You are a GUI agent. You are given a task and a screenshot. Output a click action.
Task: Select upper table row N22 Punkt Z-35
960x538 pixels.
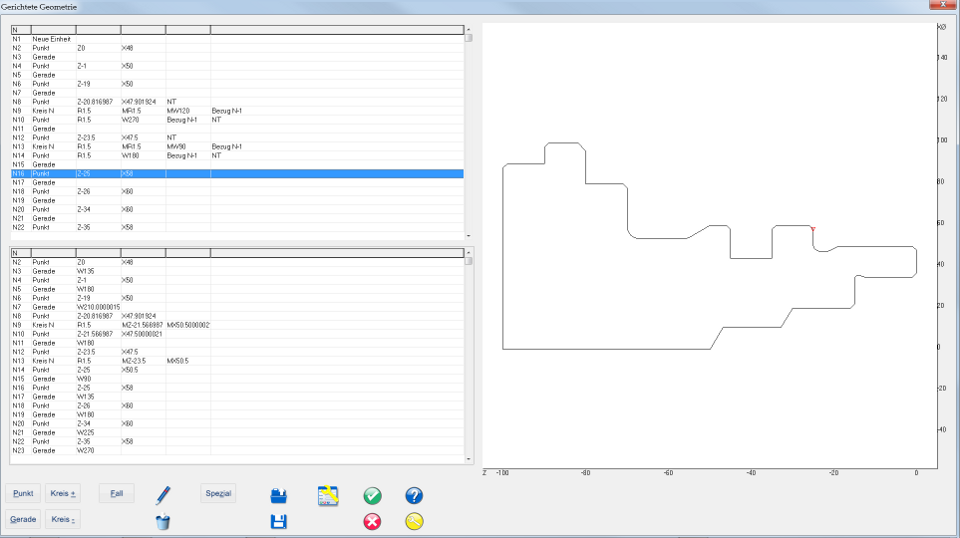pyautogui.click(x=238, y=227)
